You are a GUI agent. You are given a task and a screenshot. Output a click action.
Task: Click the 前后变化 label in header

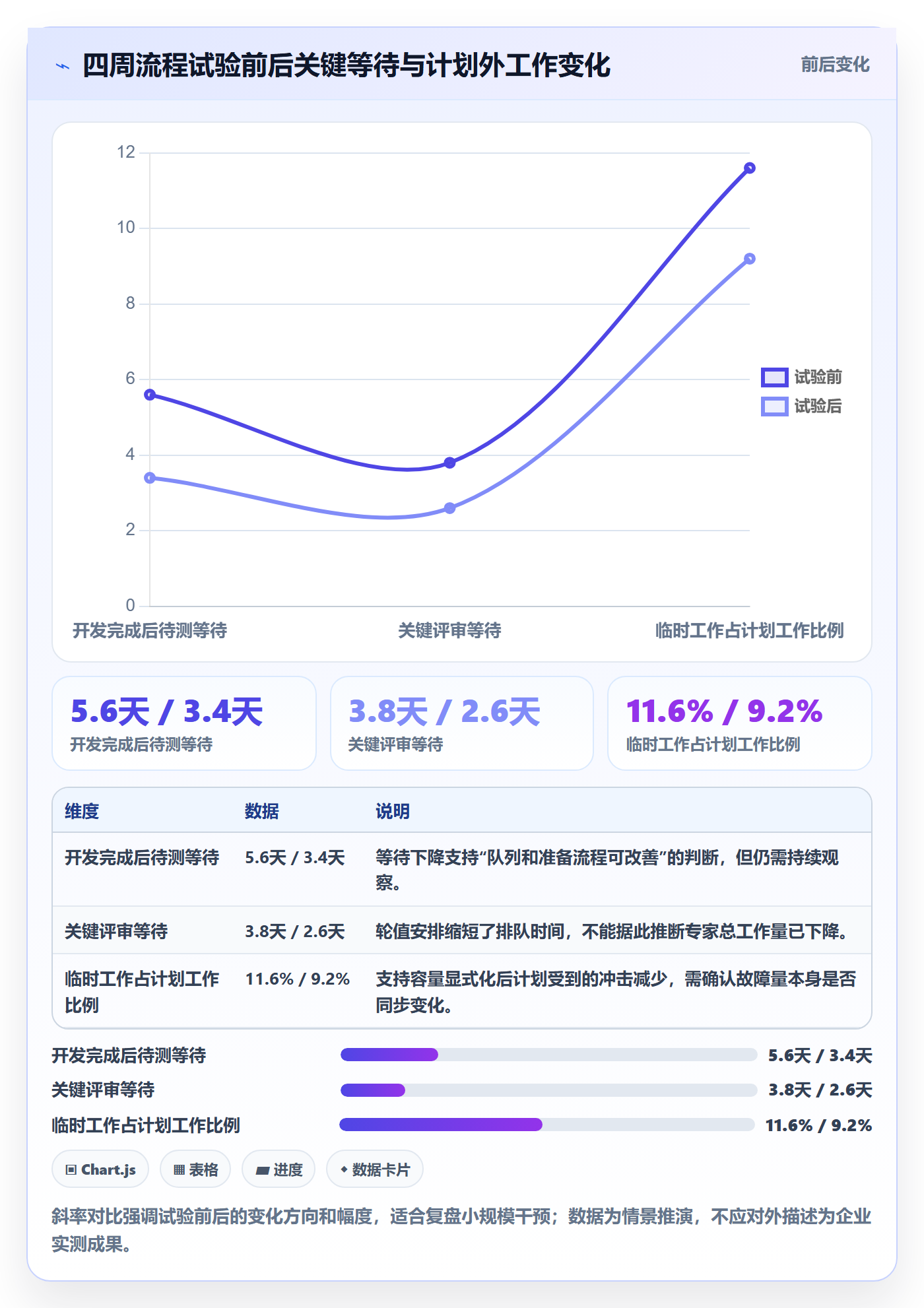click(835, 65)
